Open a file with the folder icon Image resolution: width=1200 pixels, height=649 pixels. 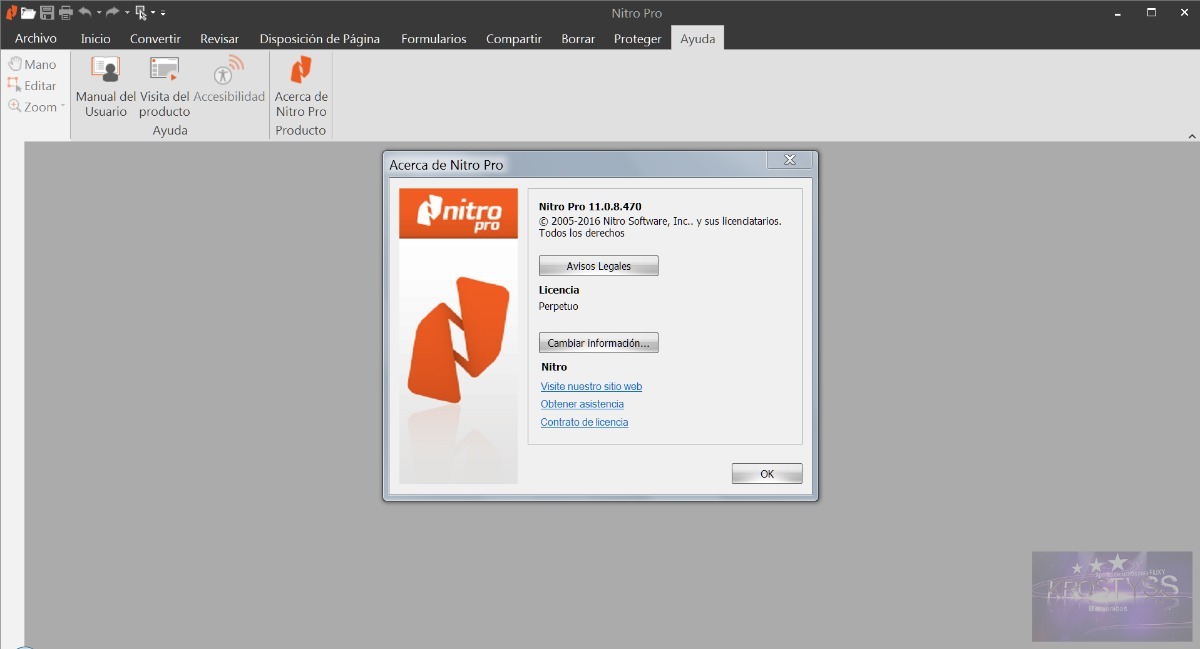click(x=28, y=13)
